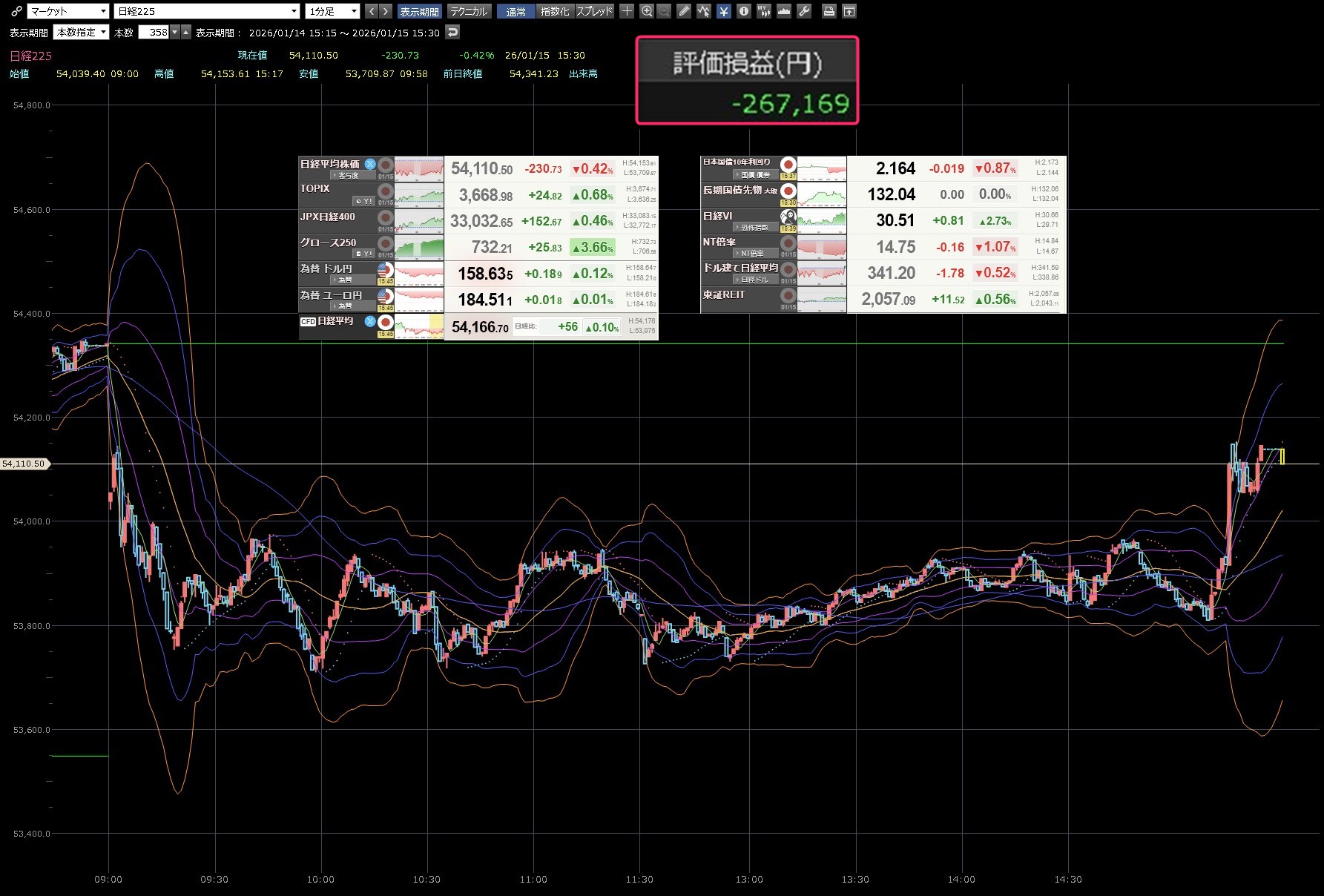Open the wrench settings icon
Image resolution: width=1324 pixels, height=896 pixels.
pyautogui.click(x=804, y=11)
